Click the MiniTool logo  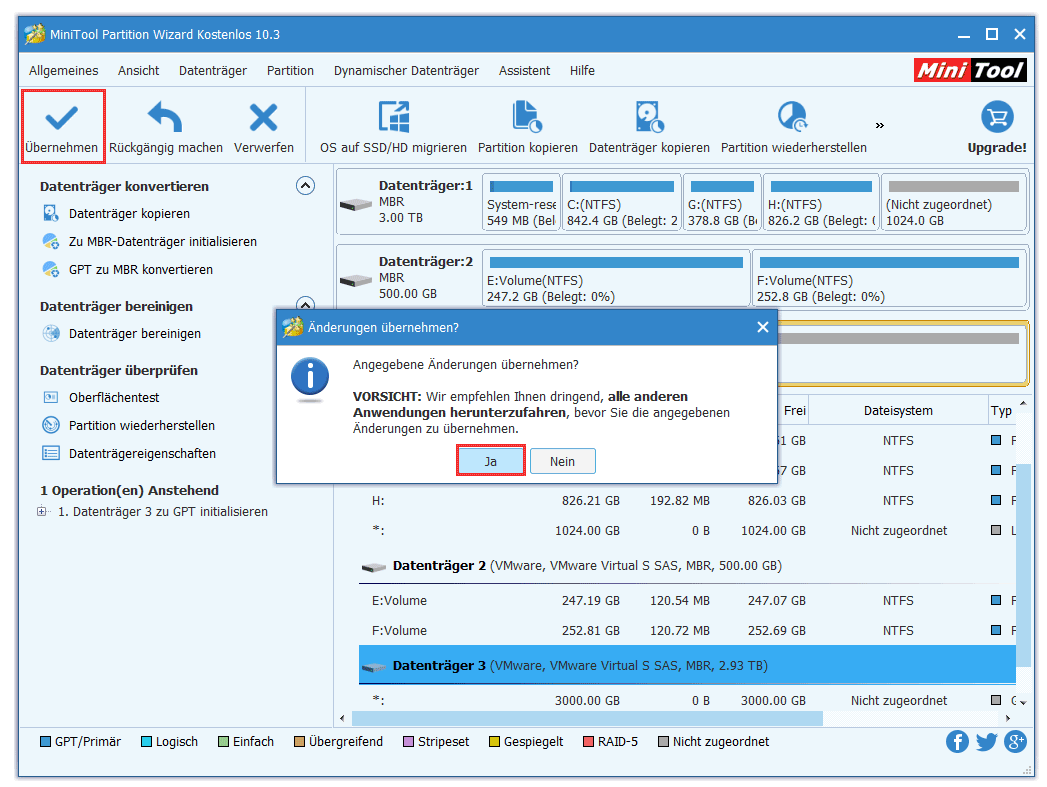click(970, 69)
